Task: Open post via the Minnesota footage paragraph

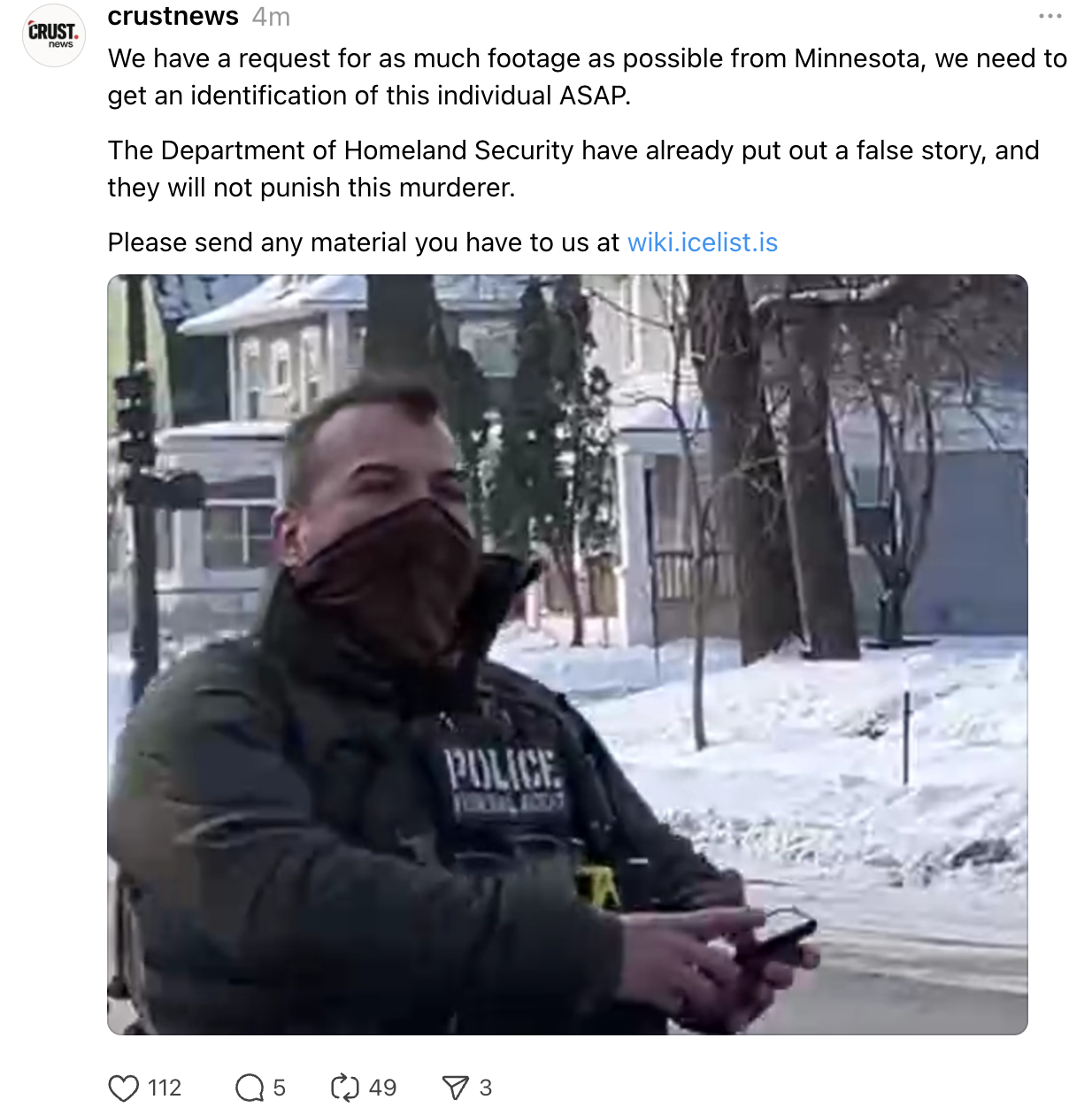Action: pyautogui.click(x=588, y=77)
